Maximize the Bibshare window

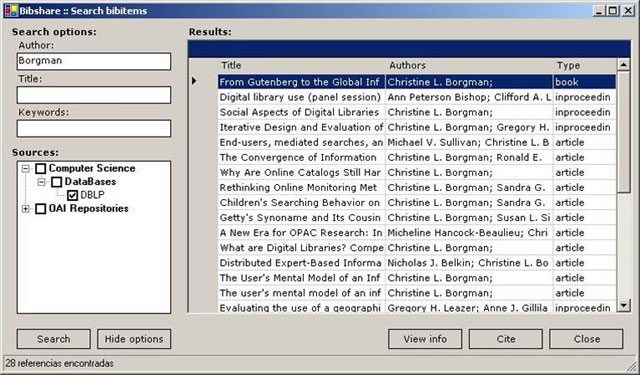613,11
